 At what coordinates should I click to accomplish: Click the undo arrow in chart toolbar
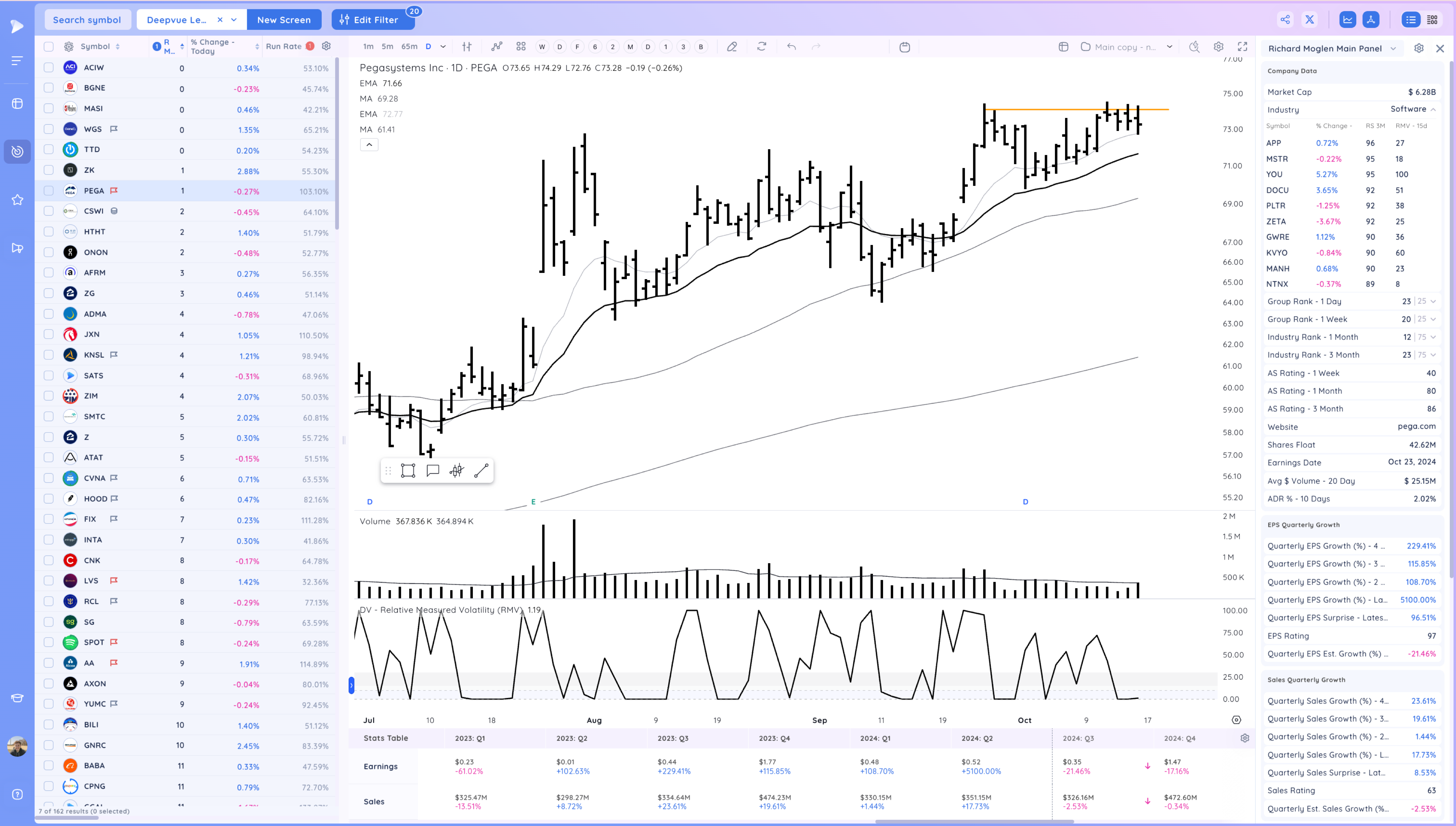tap(791, 47)
